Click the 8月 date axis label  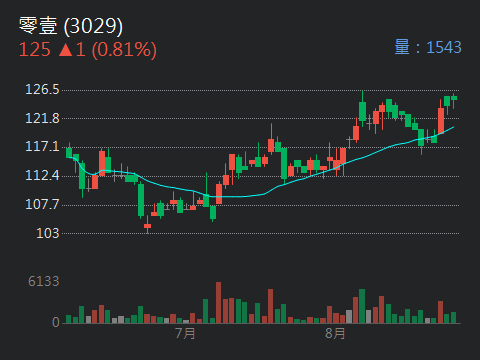(x=335, y=333)
